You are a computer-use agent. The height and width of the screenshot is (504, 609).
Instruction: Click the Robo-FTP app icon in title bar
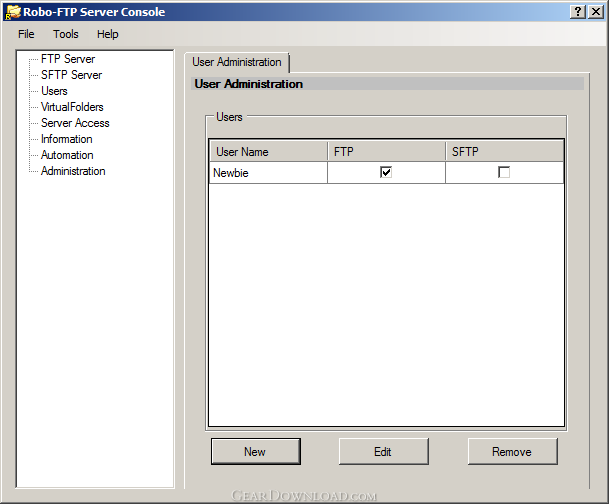click(13, 12)
